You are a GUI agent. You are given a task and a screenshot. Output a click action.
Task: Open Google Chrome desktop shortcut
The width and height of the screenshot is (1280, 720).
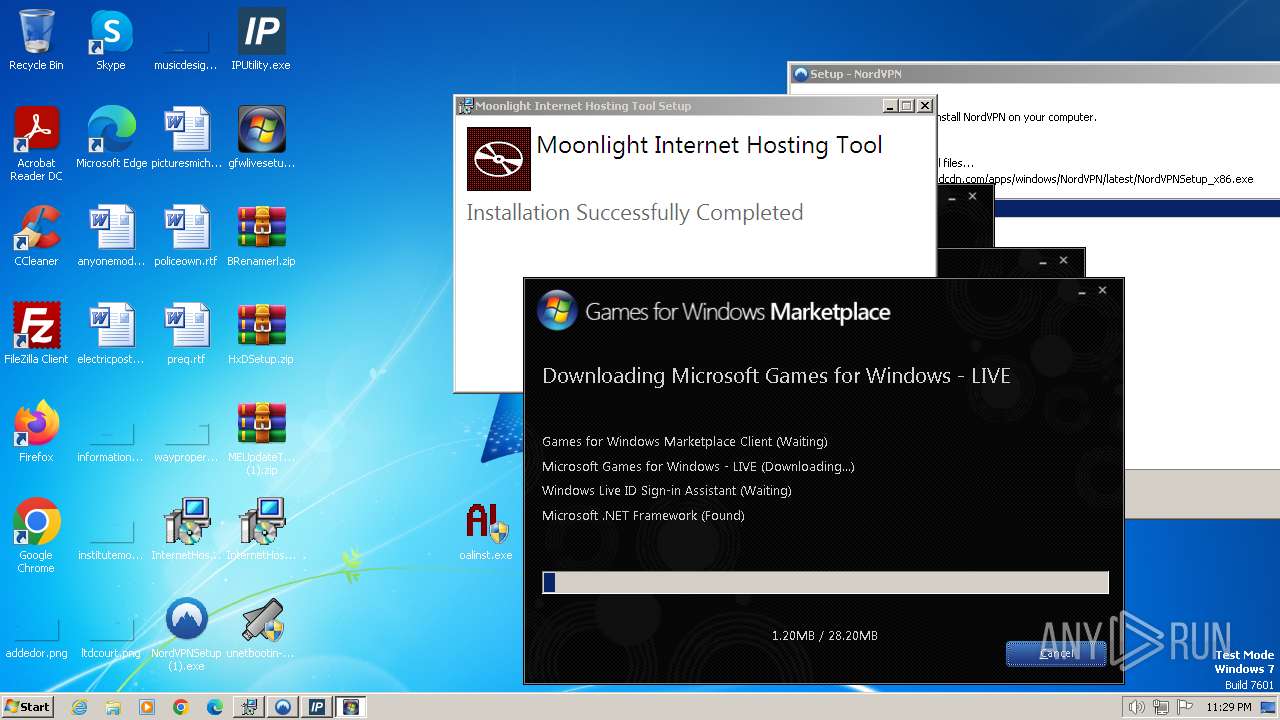click(36, 536)
